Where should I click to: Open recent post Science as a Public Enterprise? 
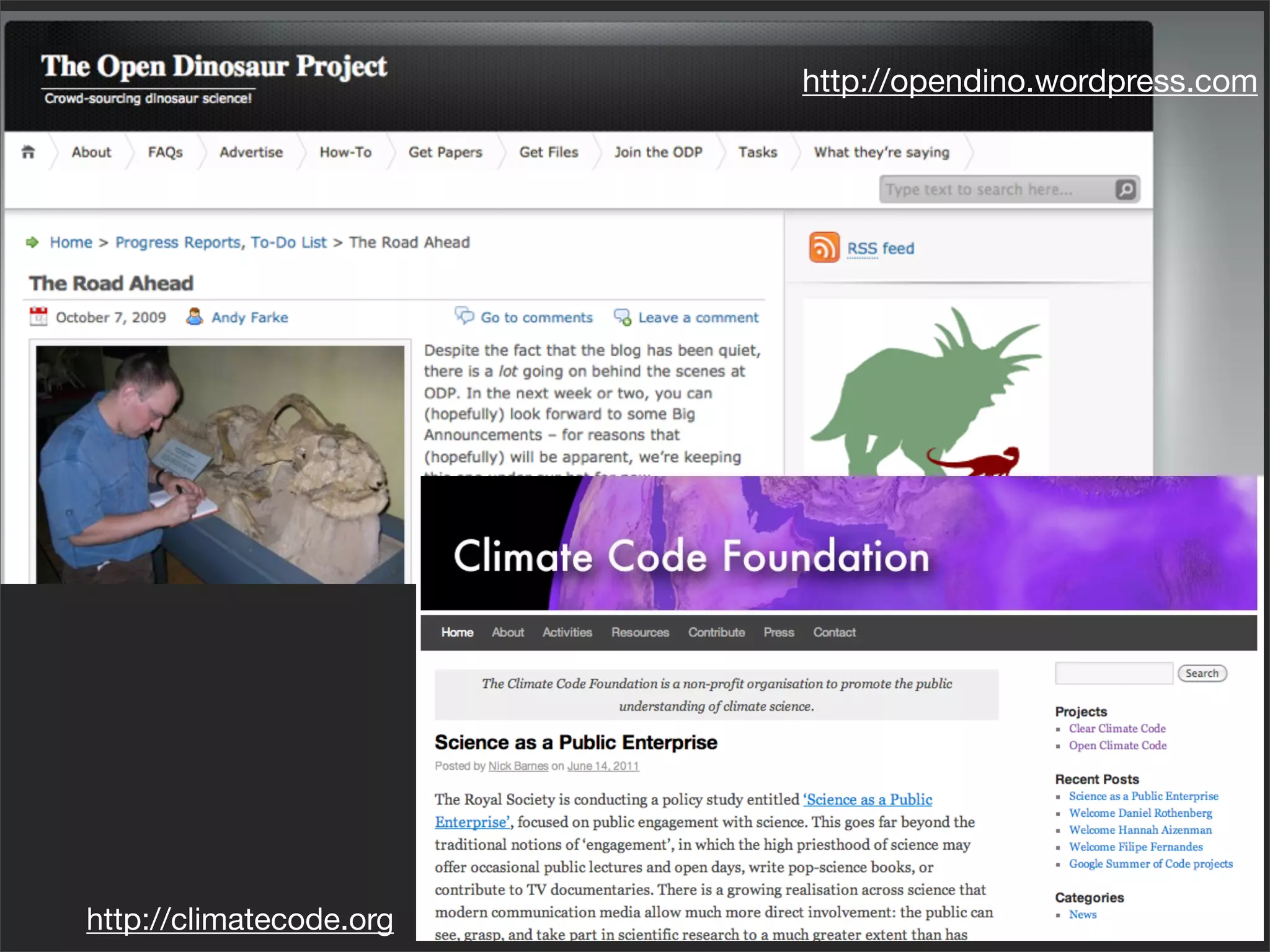(1143, 796)
